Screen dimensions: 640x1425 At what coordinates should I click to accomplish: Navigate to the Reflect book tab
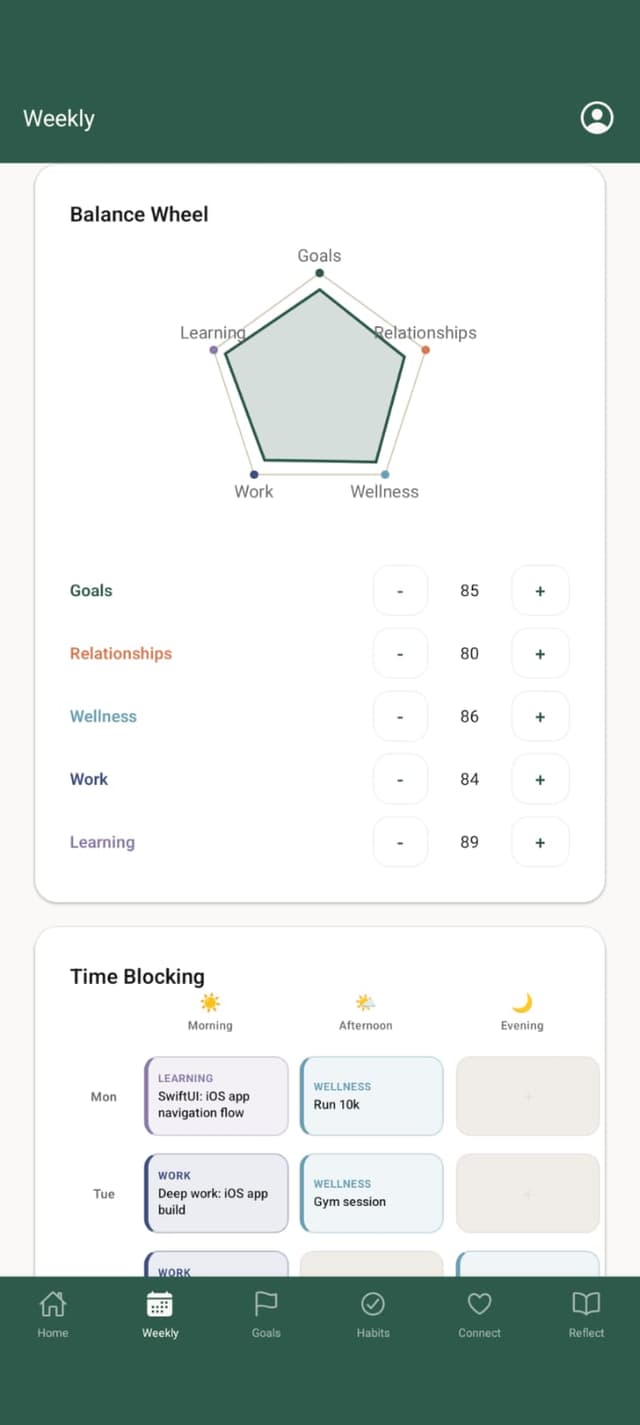pyautogui.click(x=586, y=1313)
